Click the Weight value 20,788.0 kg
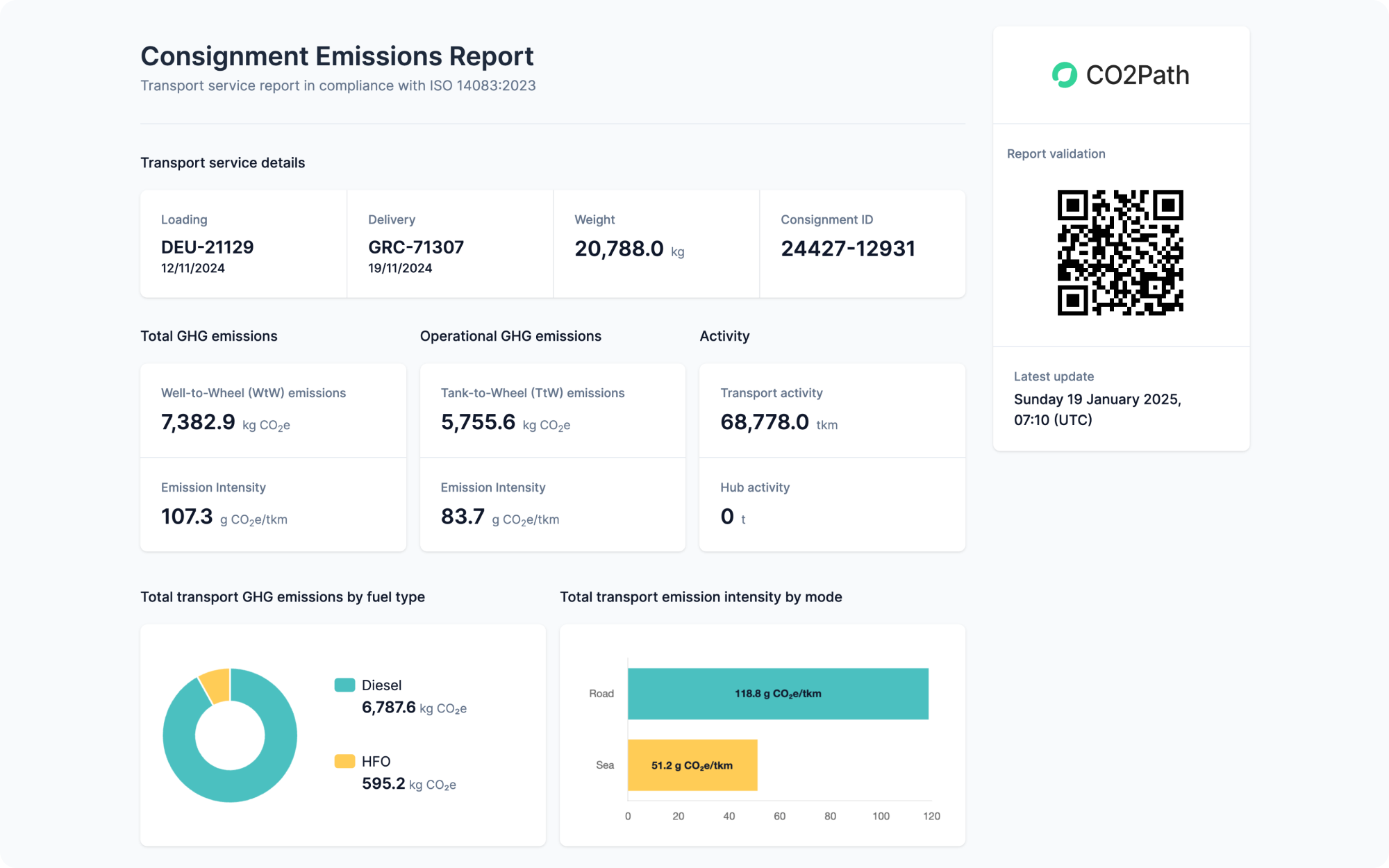The height and width of the screenshot is (868, 1389). (x=619, y=249)
